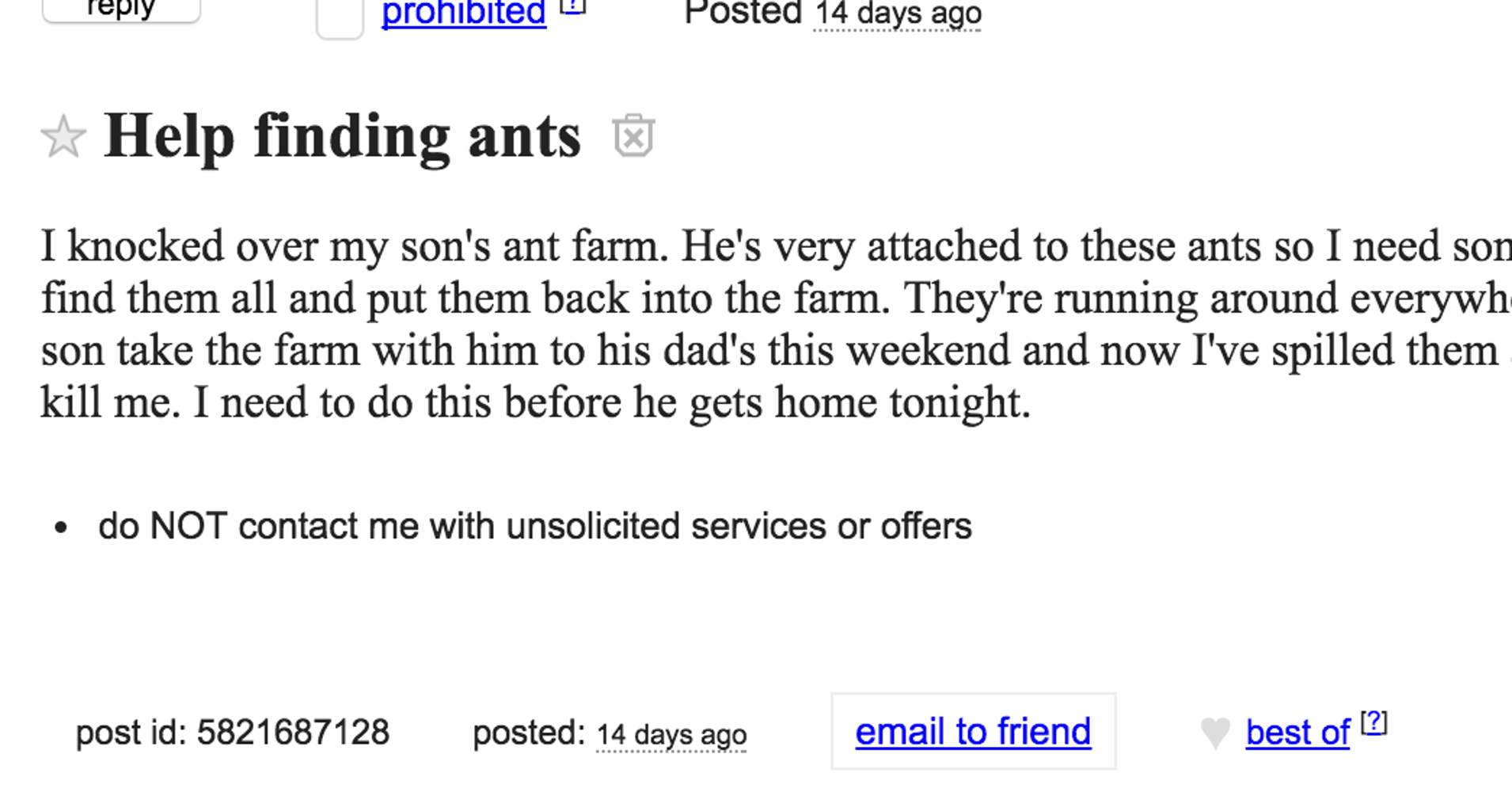Screen dimensions: 1512x792
Task: Click the bullet point before the notice
Action: [x=61, y=527]
